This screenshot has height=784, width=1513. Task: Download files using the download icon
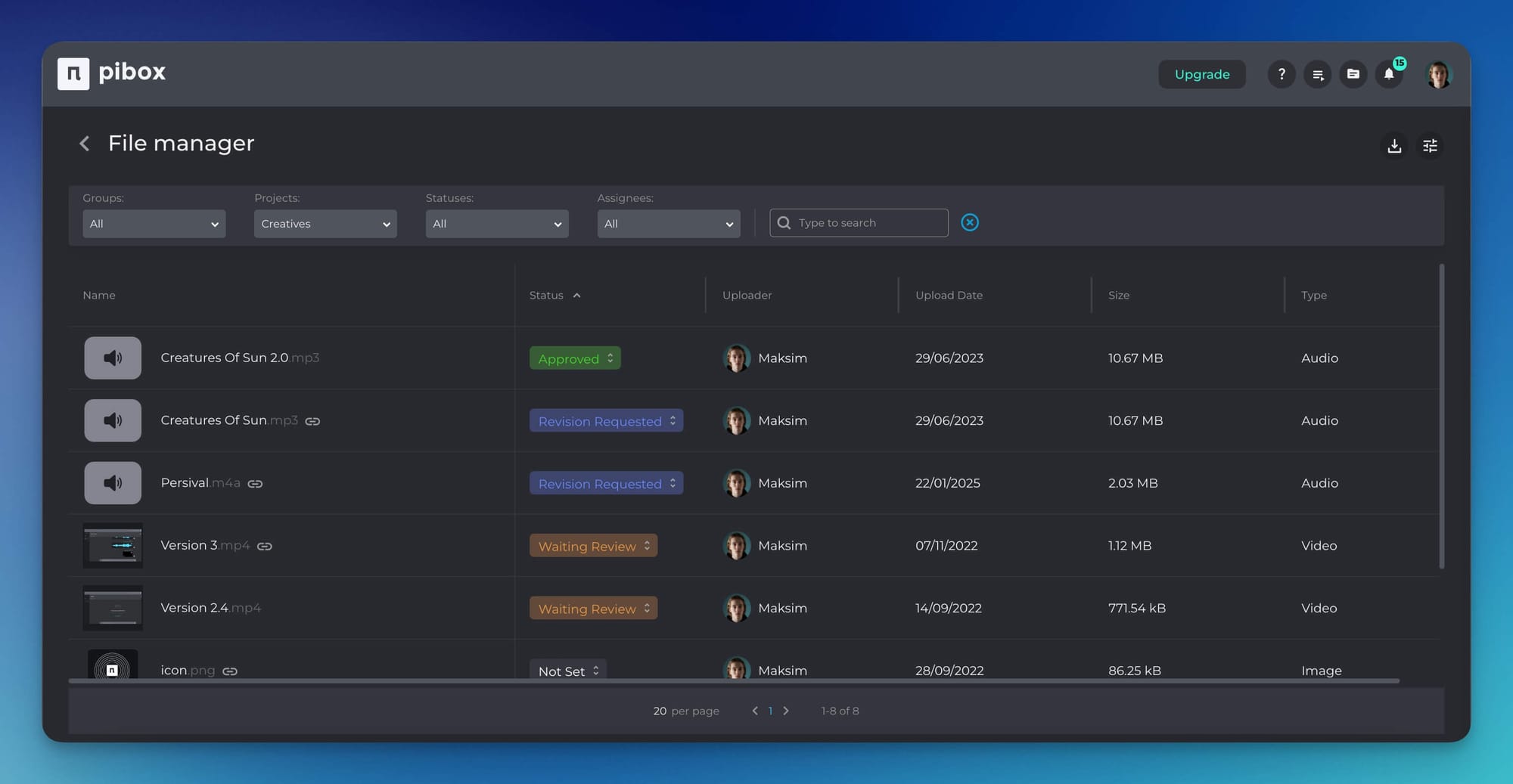[x=1394, y=145]
